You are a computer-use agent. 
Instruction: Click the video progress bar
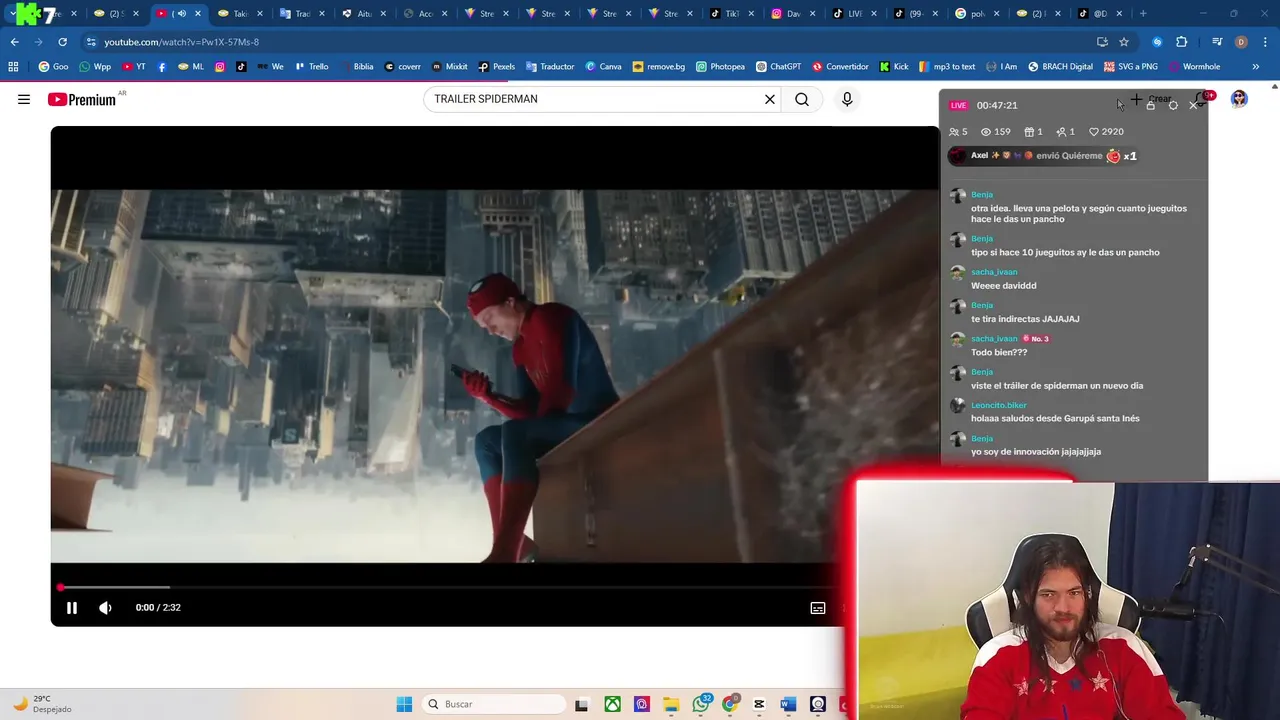tap(450, 588)
